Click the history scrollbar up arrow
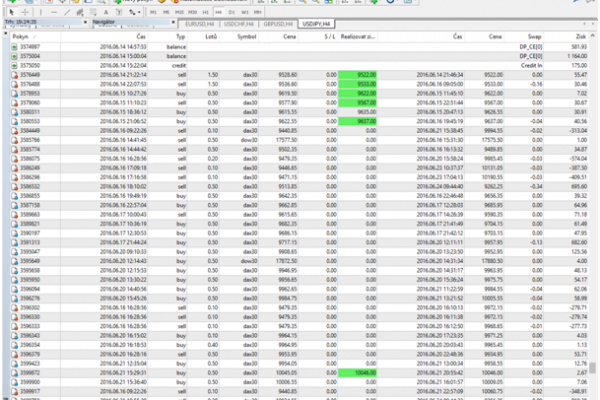 [x=592, y=36]
